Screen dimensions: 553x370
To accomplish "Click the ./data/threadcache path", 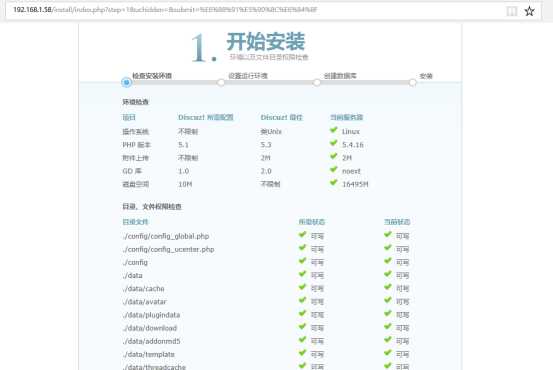I will [x=154, y=367].
